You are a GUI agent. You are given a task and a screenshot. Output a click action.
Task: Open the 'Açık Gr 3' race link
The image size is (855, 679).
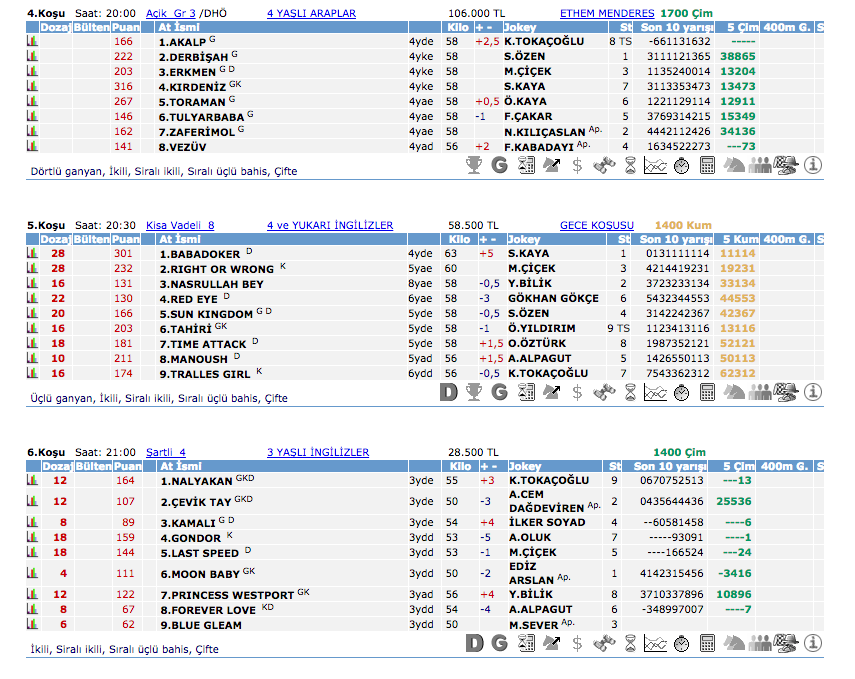[x=171, y=14]
